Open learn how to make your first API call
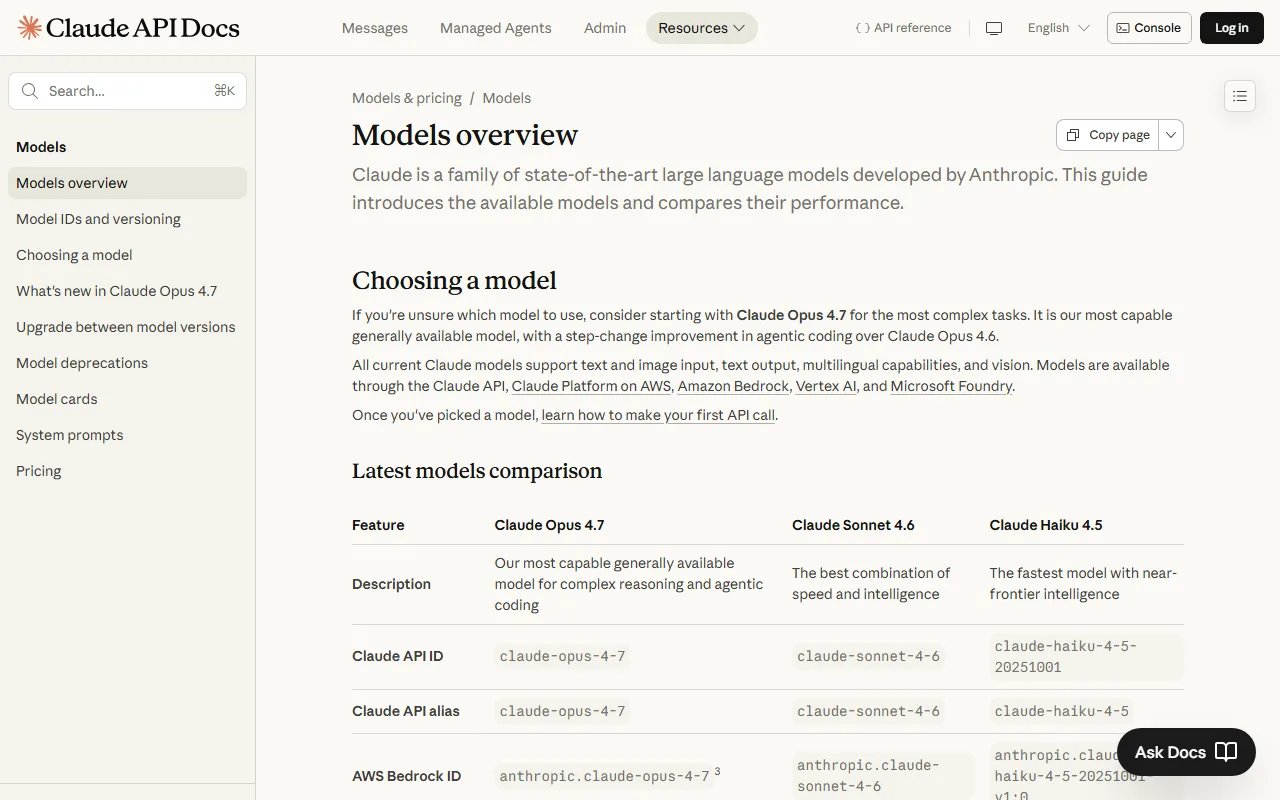This screenshot has width=1280, height=800. (658, 415)
